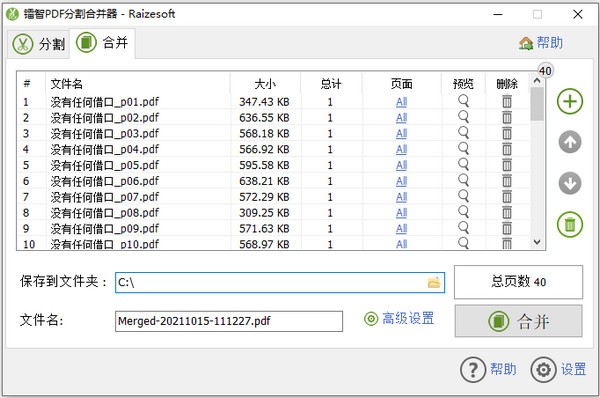Open 帮助 help at bottom with question icon
This screenshot has width=600, height=398.
(x=488, y=370)
